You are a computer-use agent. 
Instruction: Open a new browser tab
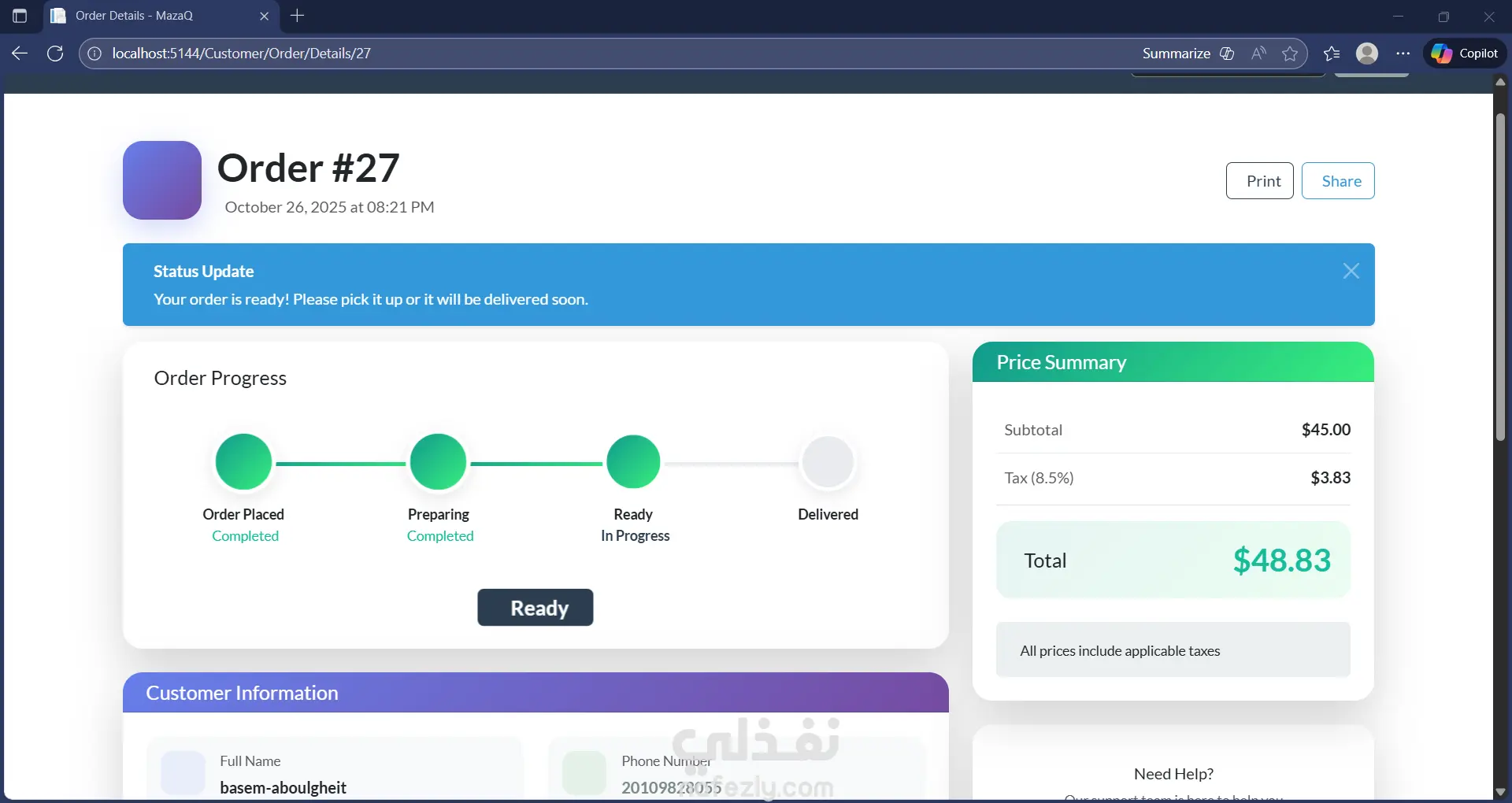[x=297, y=16]
